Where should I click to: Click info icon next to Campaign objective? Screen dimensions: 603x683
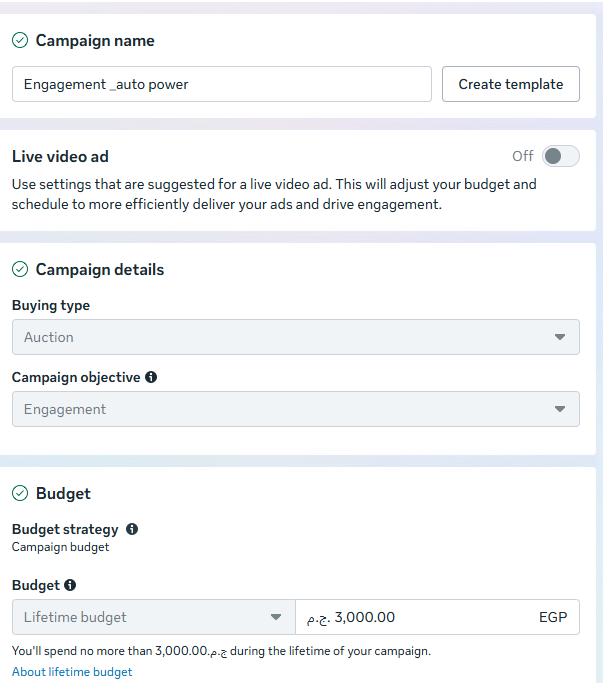point(151,377)
